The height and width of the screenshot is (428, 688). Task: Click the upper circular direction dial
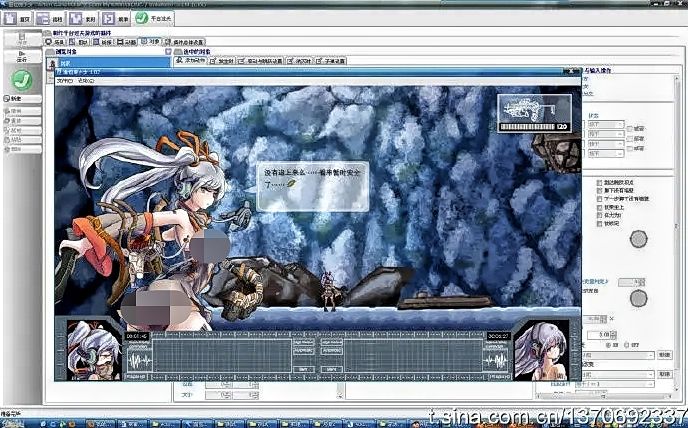pyautogui.click(x=638, y=239)
